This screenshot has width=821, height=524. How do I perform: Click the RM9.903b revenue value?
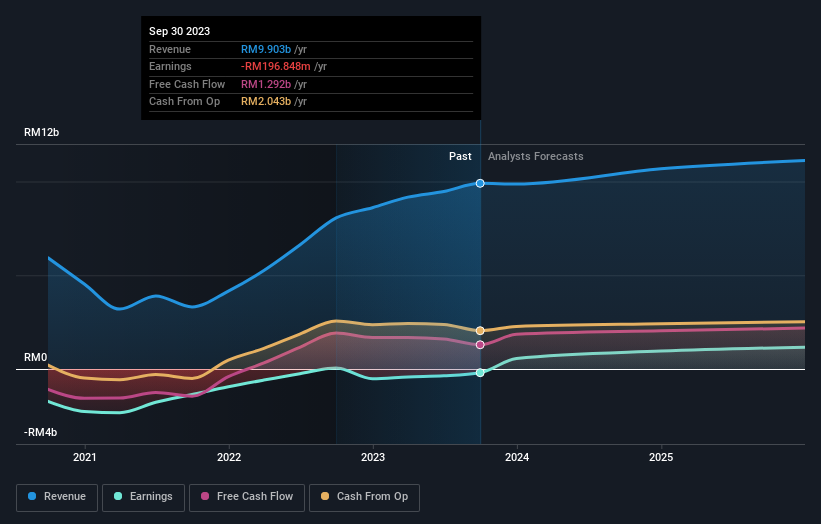click(266, 49)
